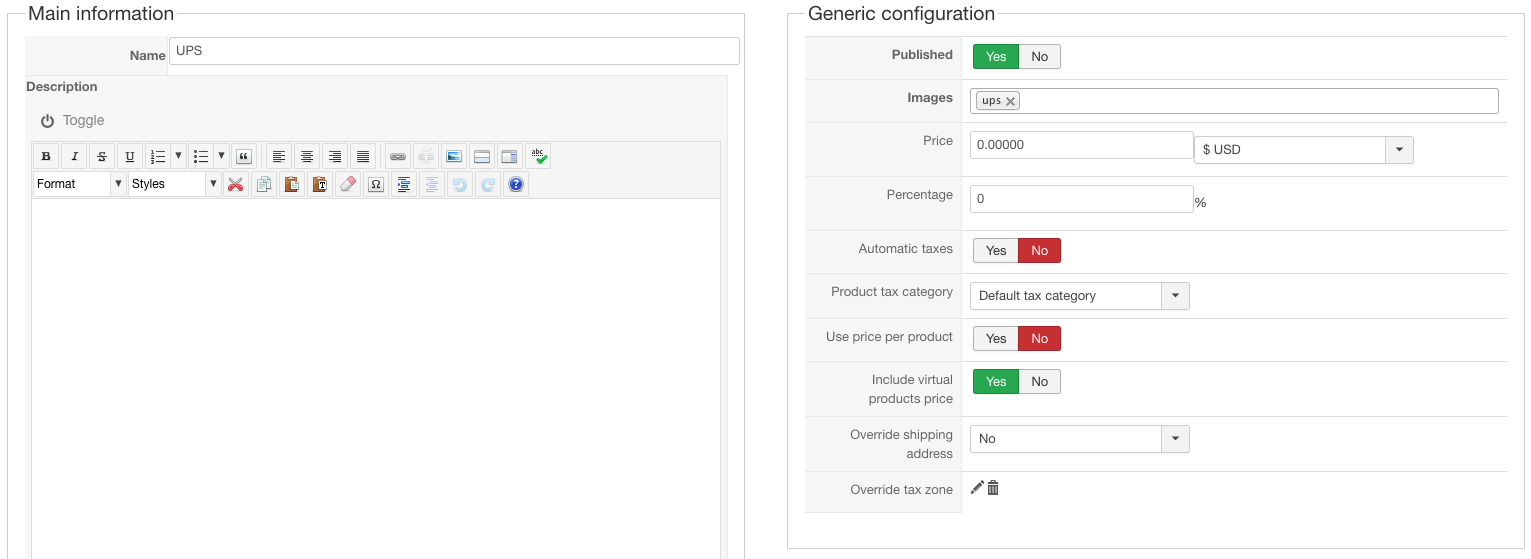Switch Use price per product to Yes

(x=996, y=339)
